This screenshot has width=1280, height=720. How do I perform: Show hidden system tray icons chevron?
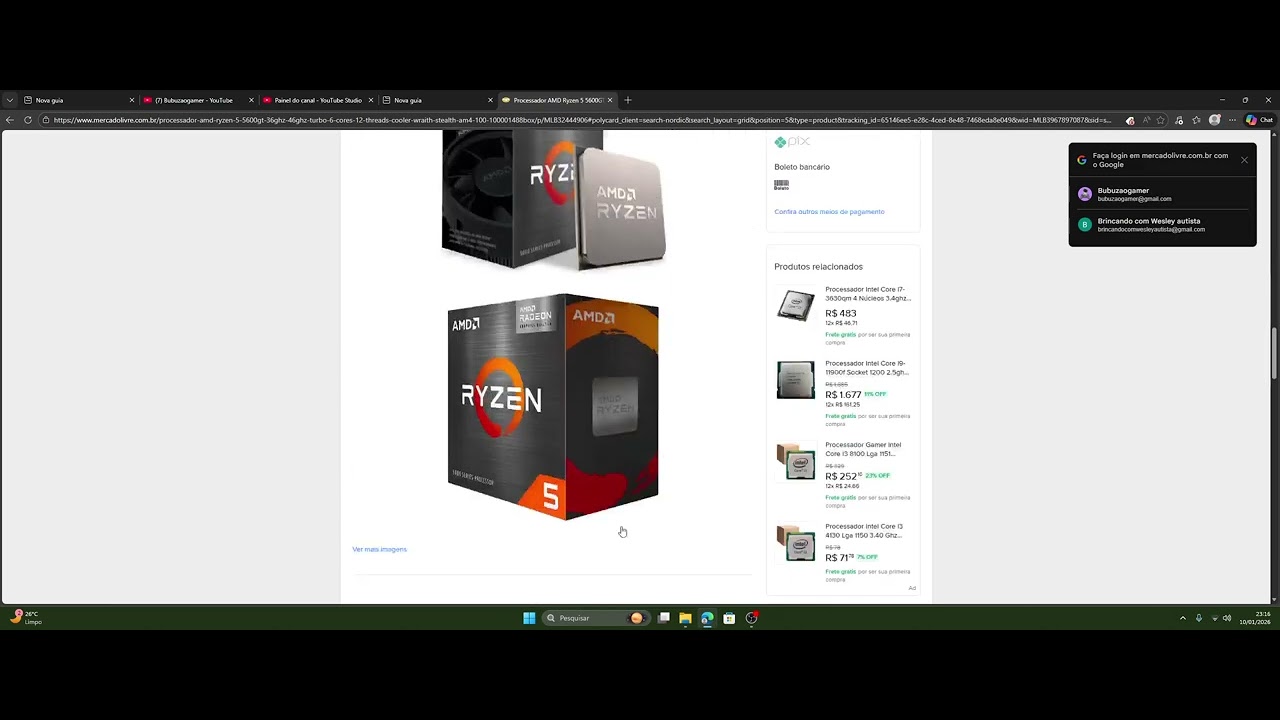coord(1183,618)
